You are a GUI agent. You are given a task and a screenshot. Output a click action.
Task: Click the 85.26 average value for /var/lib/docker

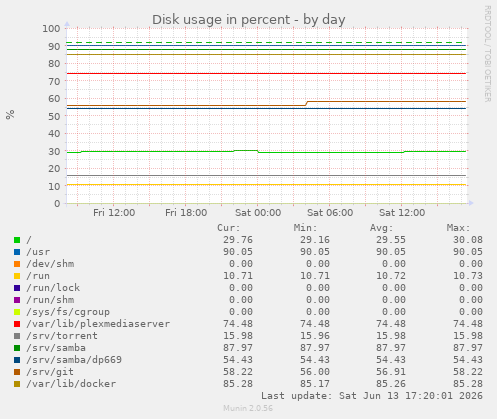(x=391, y=384)
